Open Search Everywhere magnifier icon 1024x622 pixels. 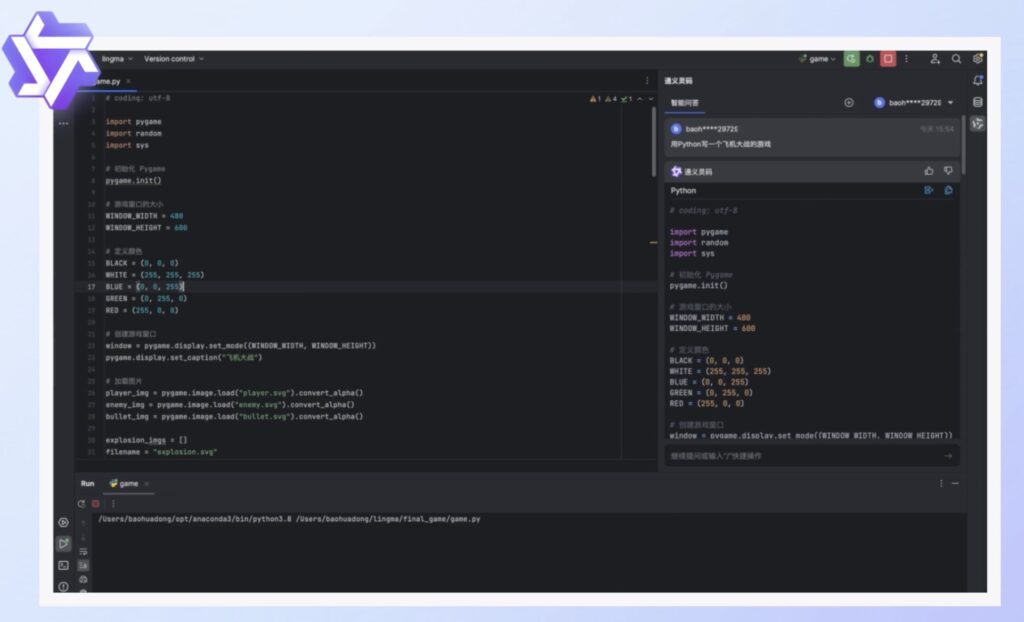[956, 59]
